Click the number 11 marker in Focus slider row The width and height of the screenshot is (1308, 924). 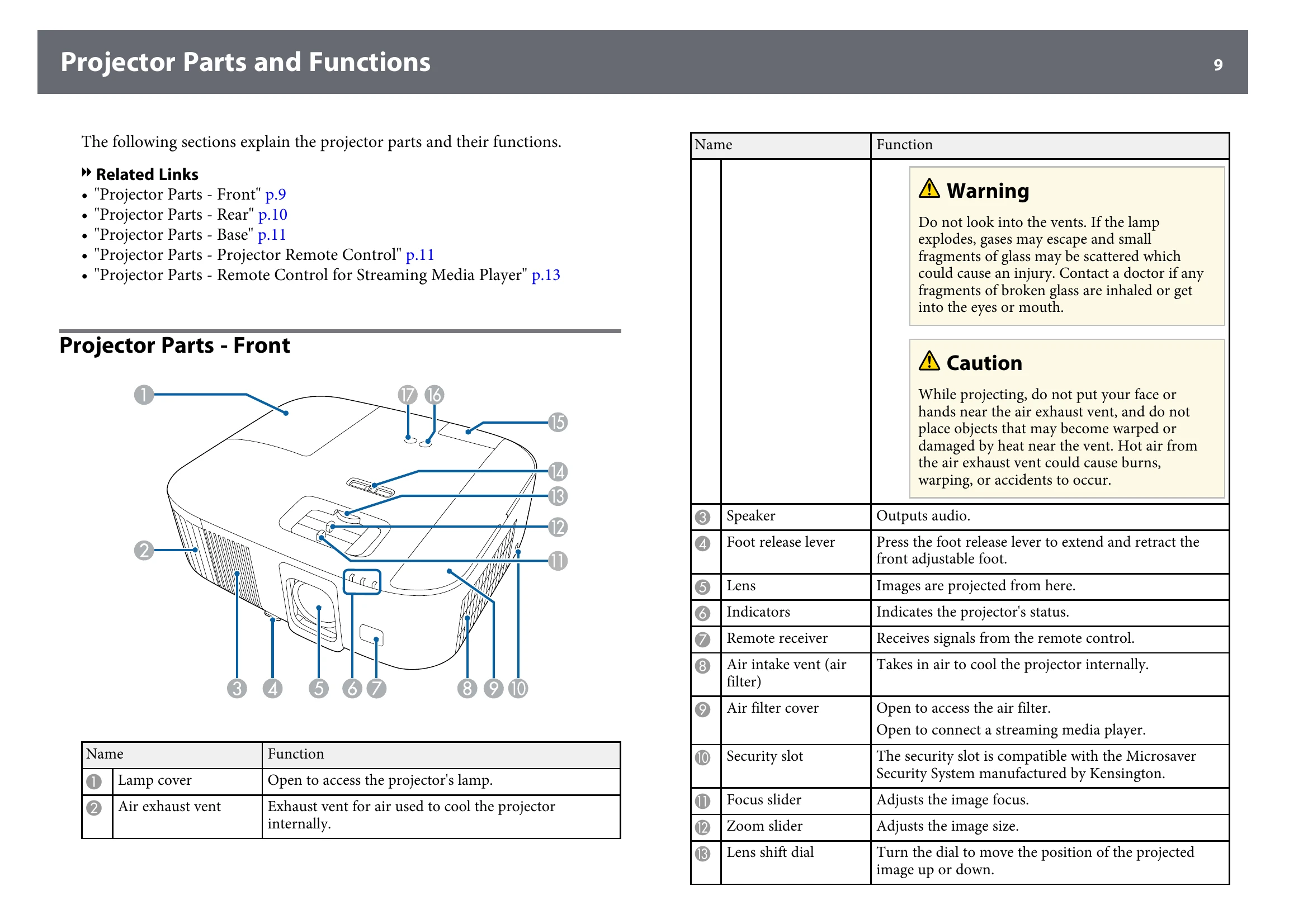click(x=703, y=802)
